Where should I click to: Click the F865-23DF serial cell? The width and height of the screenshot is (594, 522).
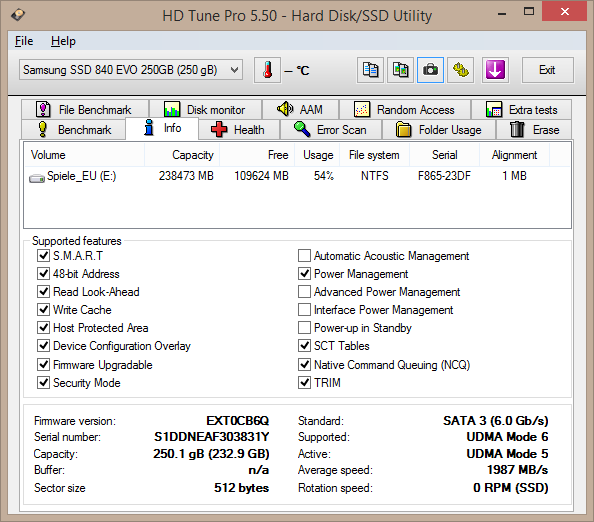click(444, 176)
